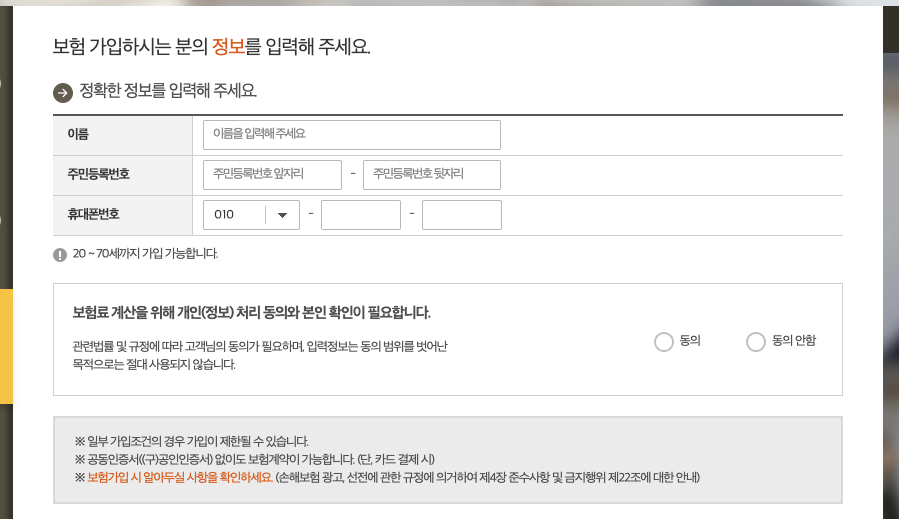Click the arrow icon beside 정확한 정보를 입력해 주세요

[63, 93]
